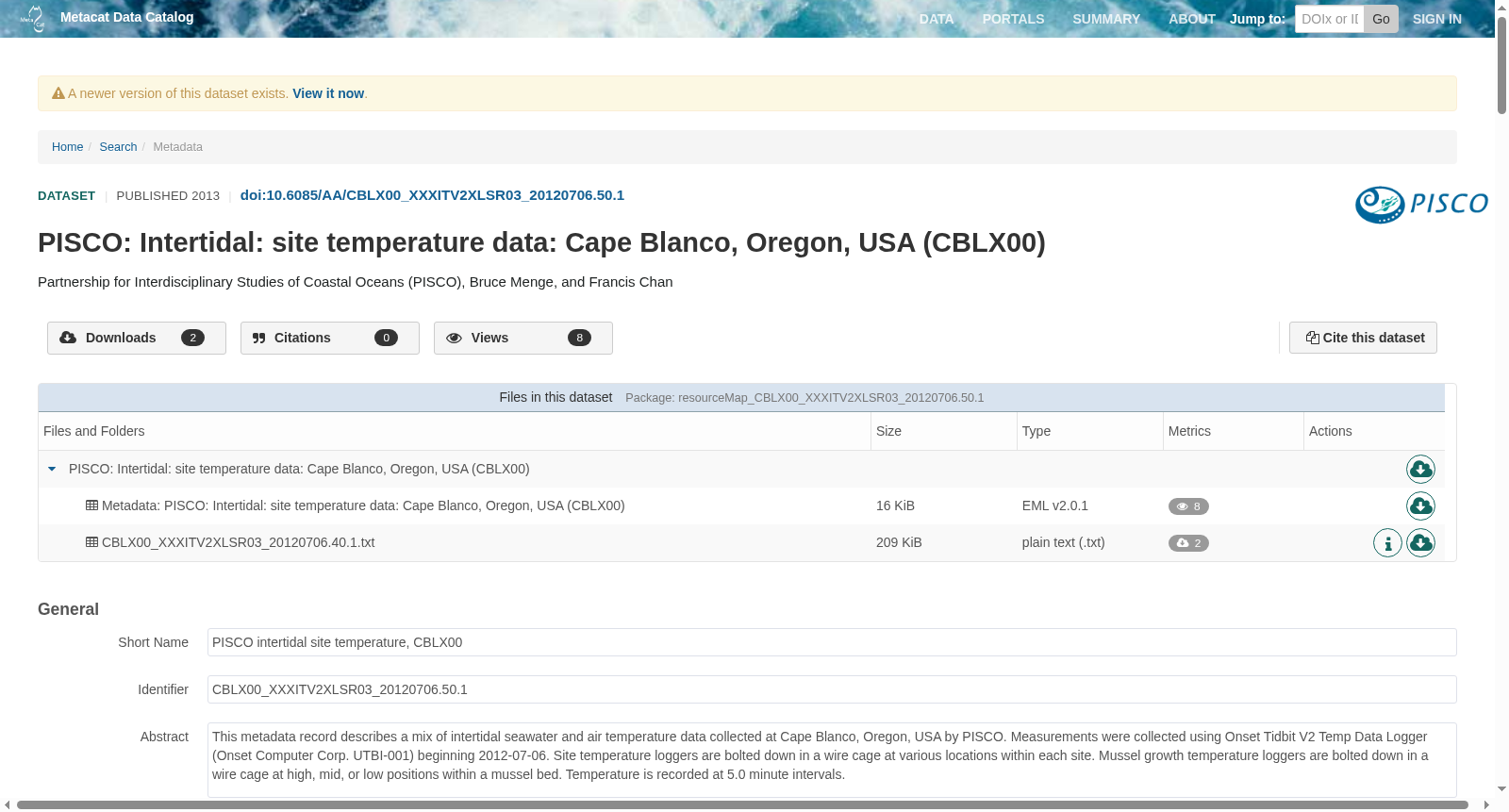Click the dataset DOI link
This screenshot has height=812, width=1509.
click(x=432, y=195)
